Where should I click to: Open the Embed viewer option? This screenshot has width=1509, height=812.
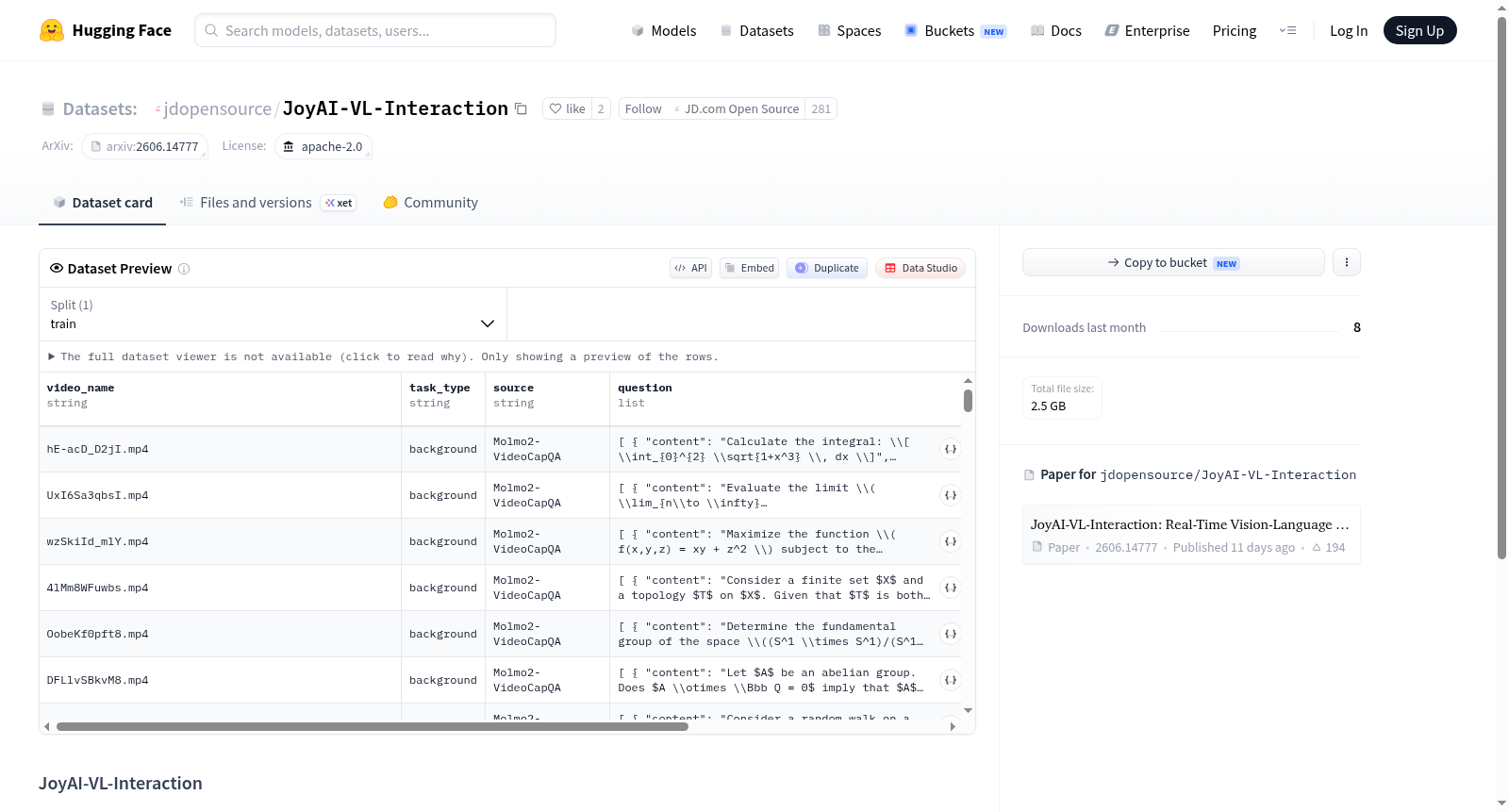(x=750, y=268)
